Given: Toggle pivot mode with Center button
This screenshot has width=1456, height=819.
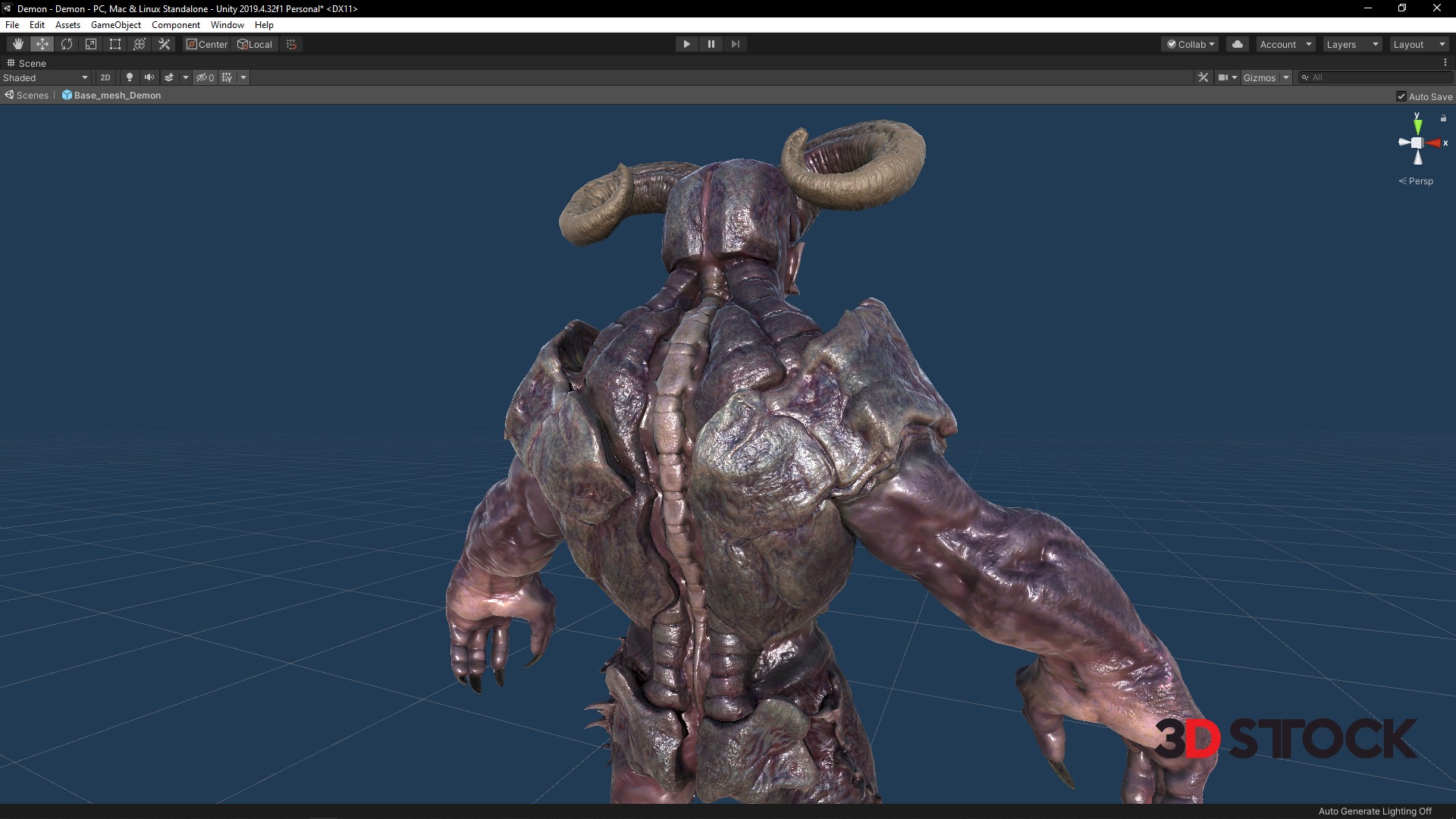Looking at the screenshot, I should point(207,44).
